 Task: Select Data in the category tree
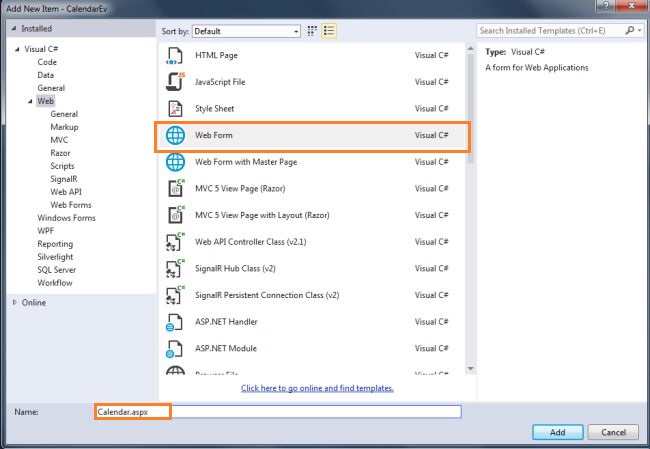pyautogui.click(x=46, y=75)
